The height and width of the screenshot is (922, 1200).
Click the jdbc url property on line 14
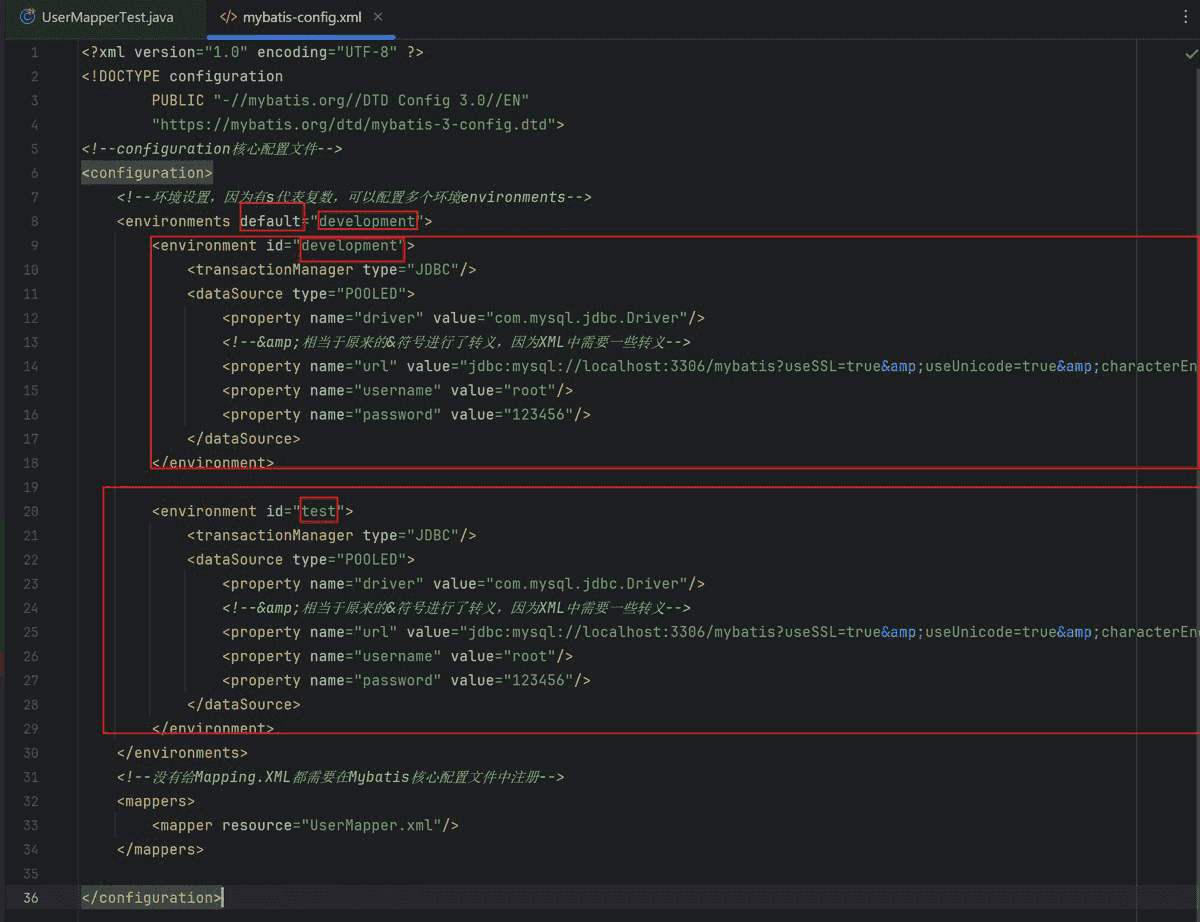(x=710, y=366)
